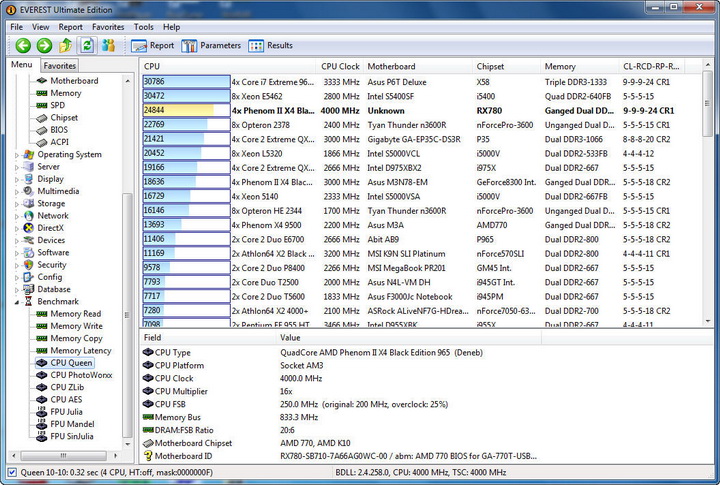The height and width of the screenshot is (485, 720).
Task: Open the View menu
Action: coord(40,27)
